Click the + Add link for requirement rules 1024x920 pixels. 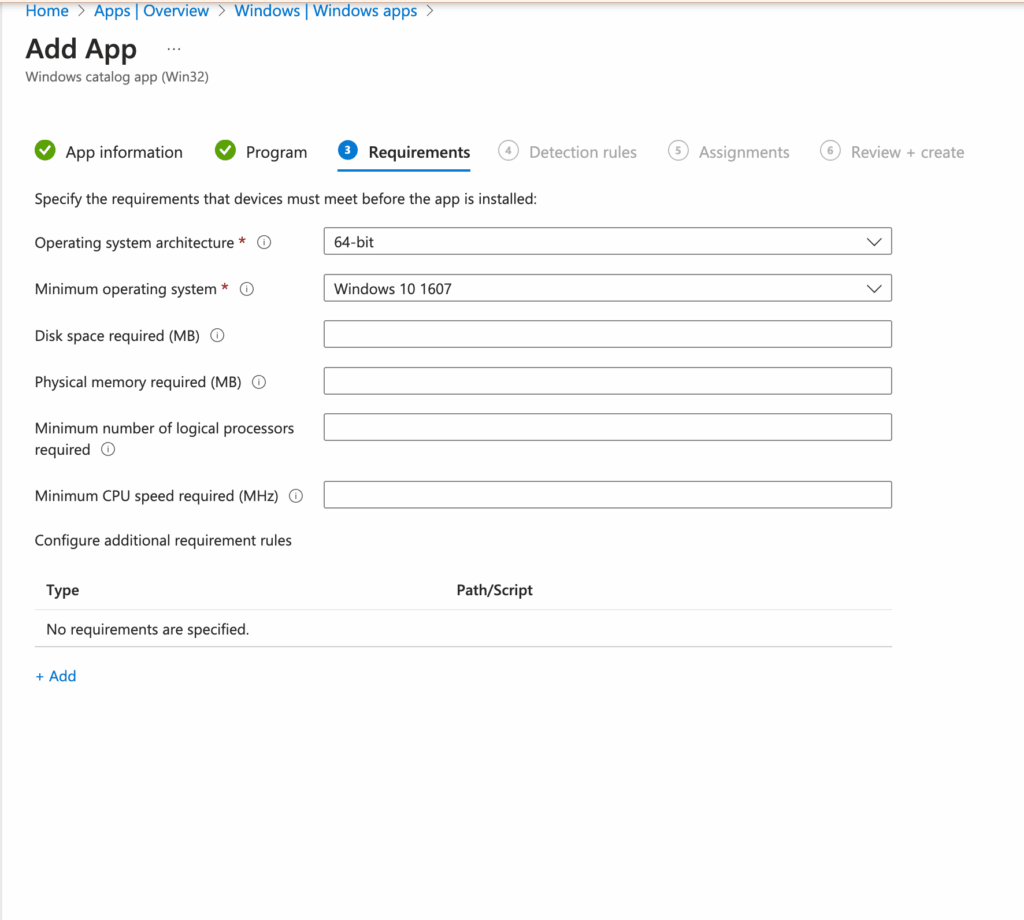tap(55, 675)
